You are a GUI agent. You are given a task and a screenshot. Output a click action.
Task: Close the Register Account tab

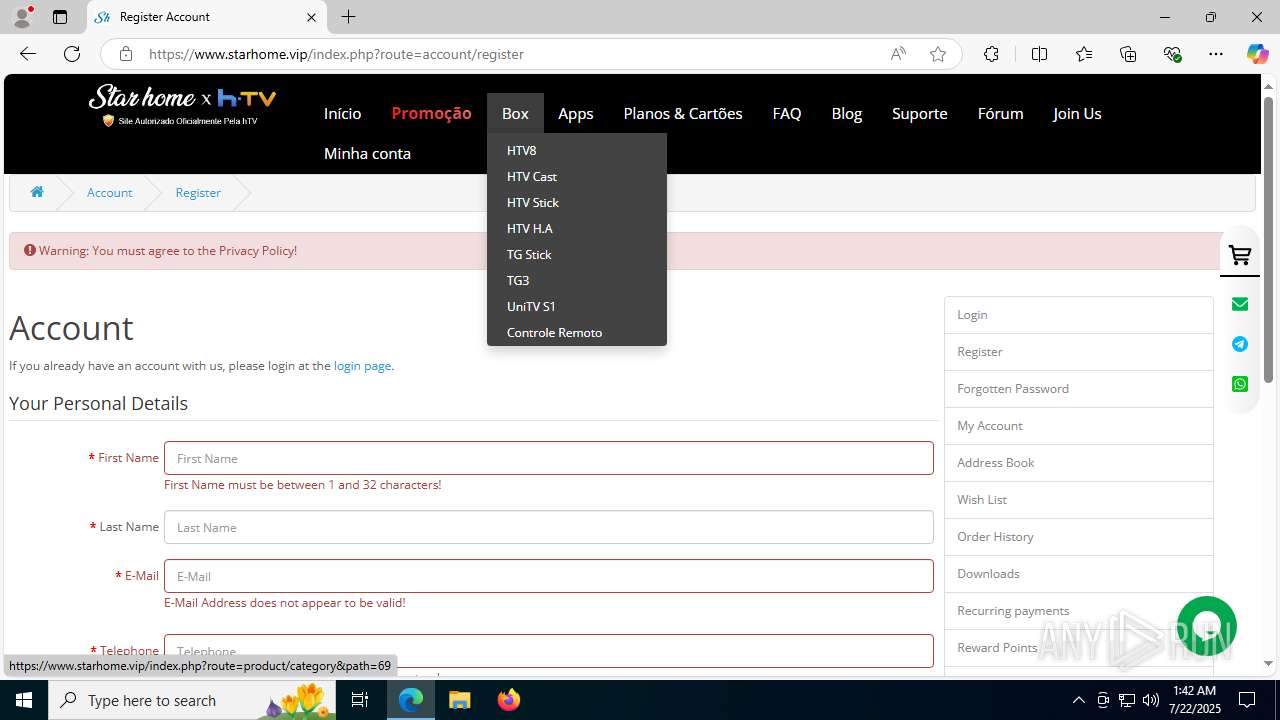(311, 17)
